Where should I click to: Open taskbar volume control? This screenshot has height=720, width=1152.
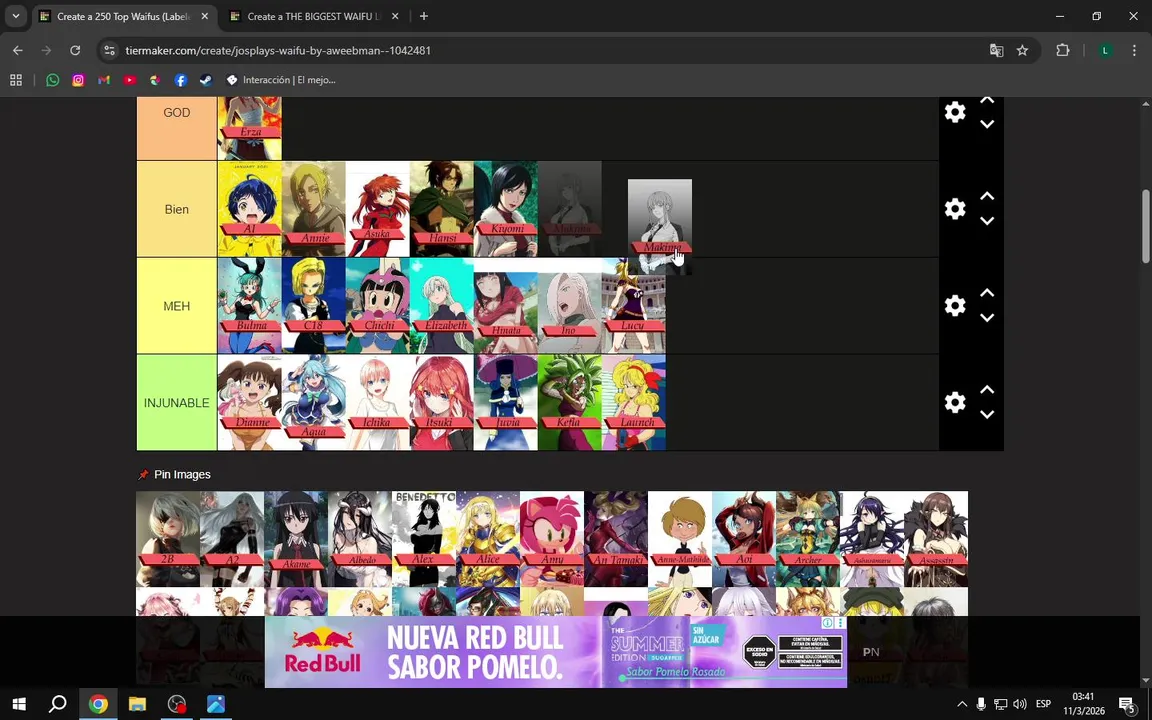pyautogui.click(x=1019, y=704)
